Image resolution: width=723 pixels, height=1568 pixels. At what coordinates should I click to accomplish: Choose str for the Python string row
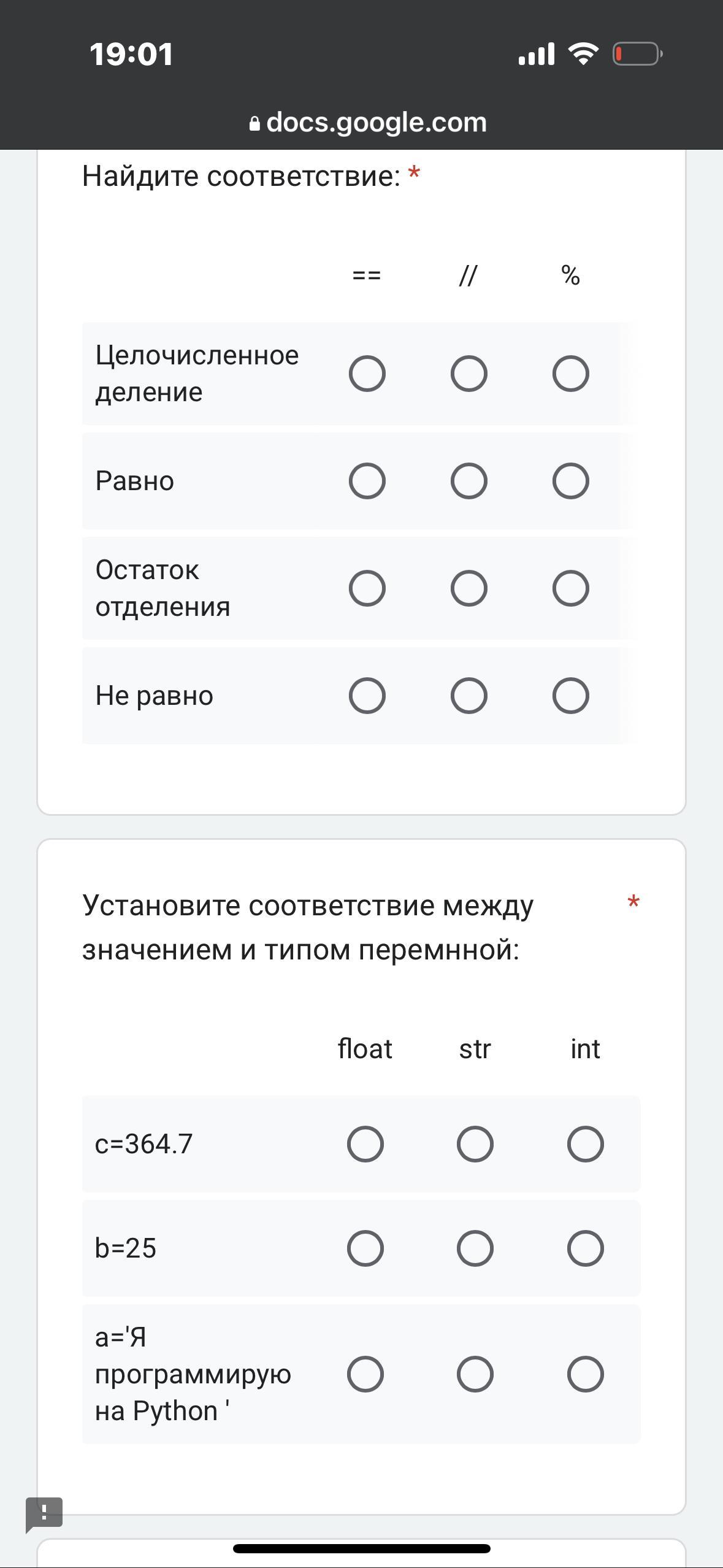tap(475, 1374)
